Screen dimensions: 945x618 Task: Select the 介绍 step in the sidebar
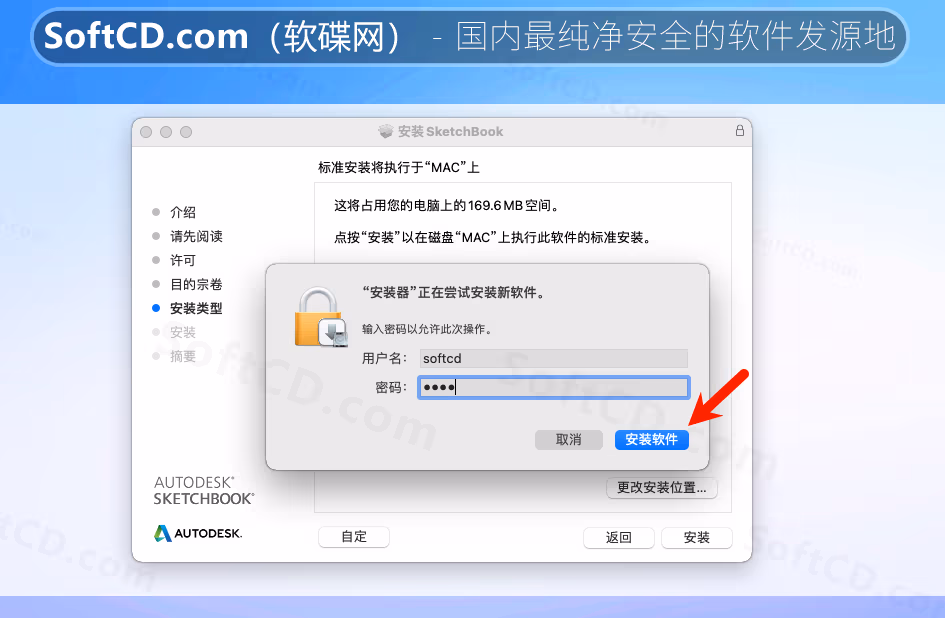tap(183, 212)
